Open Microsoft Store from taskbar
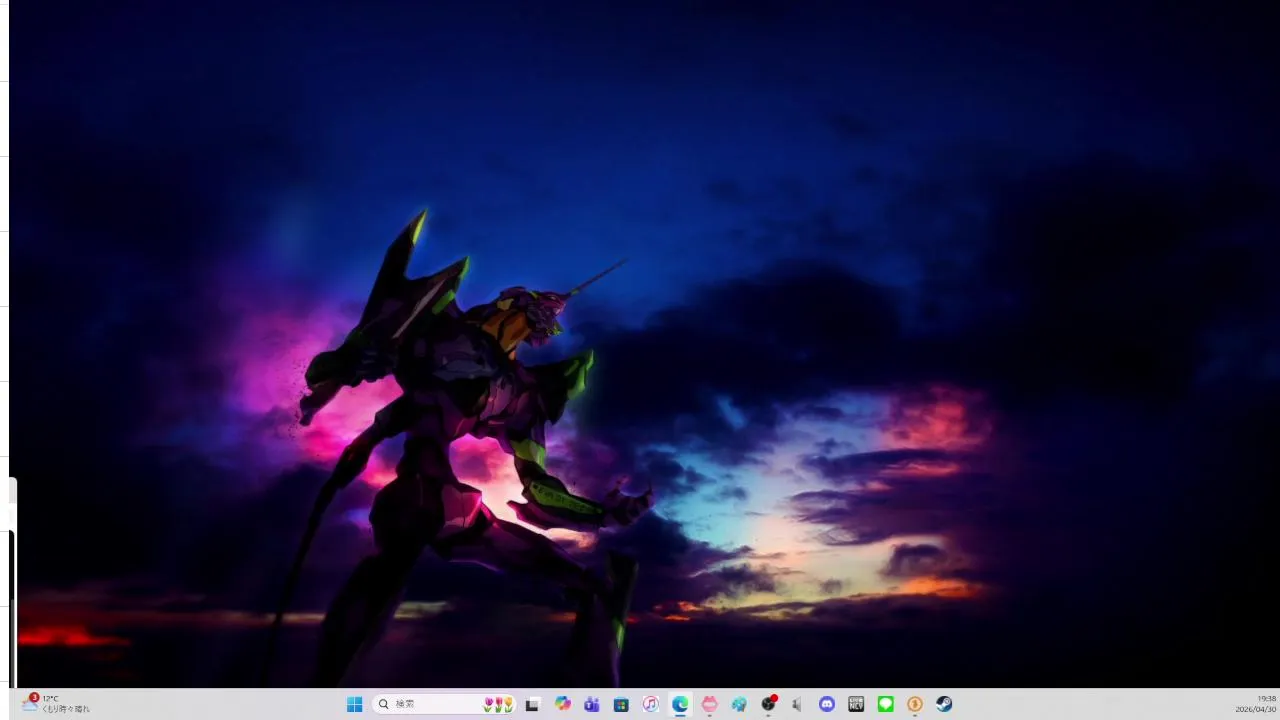This screenshot has height=720, width=1280. (621, 704)
